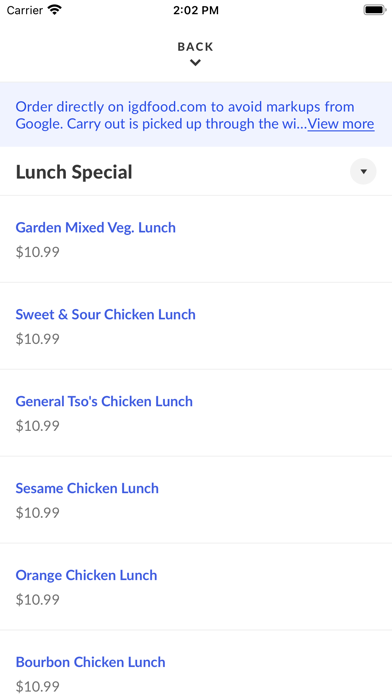Image resolution: width=392 pixels, height=696 pixels.
Task: Open the View more link in banner
Action: [341, 124]
